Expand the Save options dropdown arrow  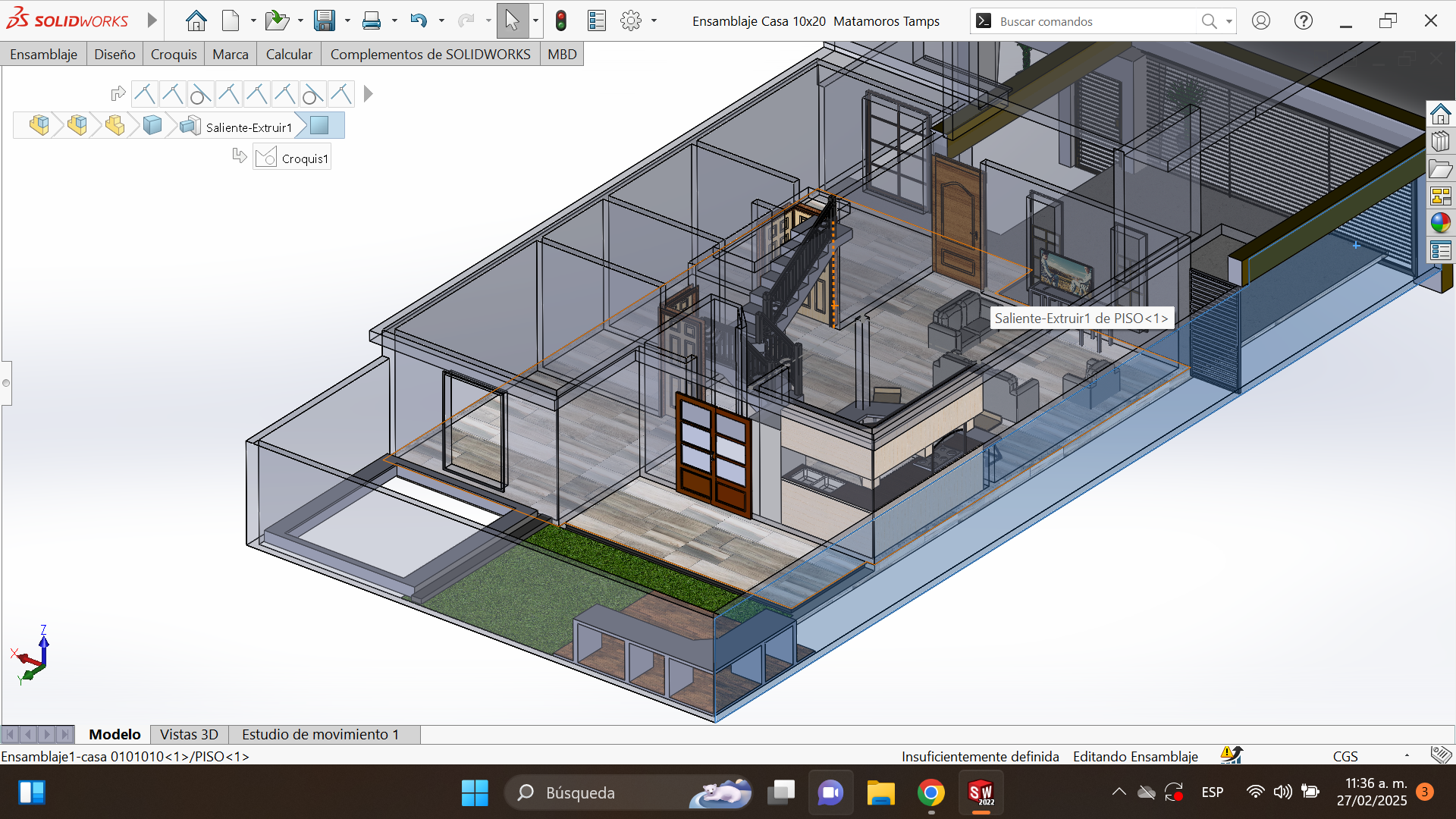click(x=347, y=21)
